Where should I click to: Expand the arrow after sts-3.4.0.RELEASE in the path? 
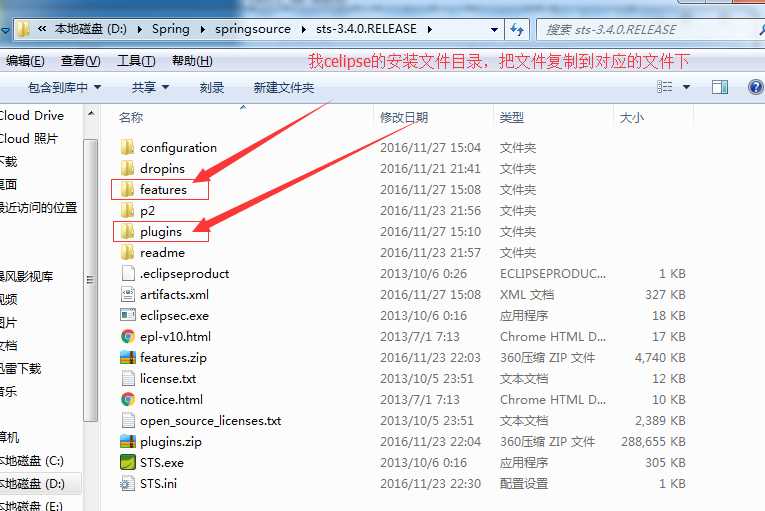tap(430, 29)
